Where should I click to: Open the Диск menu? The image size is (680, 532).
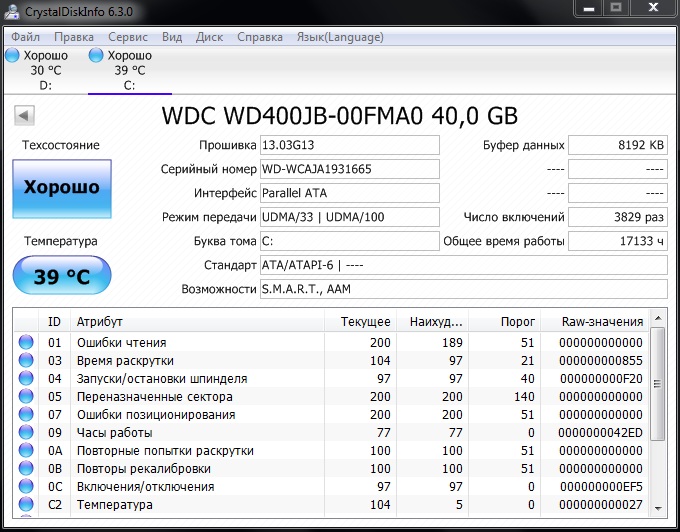point(209,37)
